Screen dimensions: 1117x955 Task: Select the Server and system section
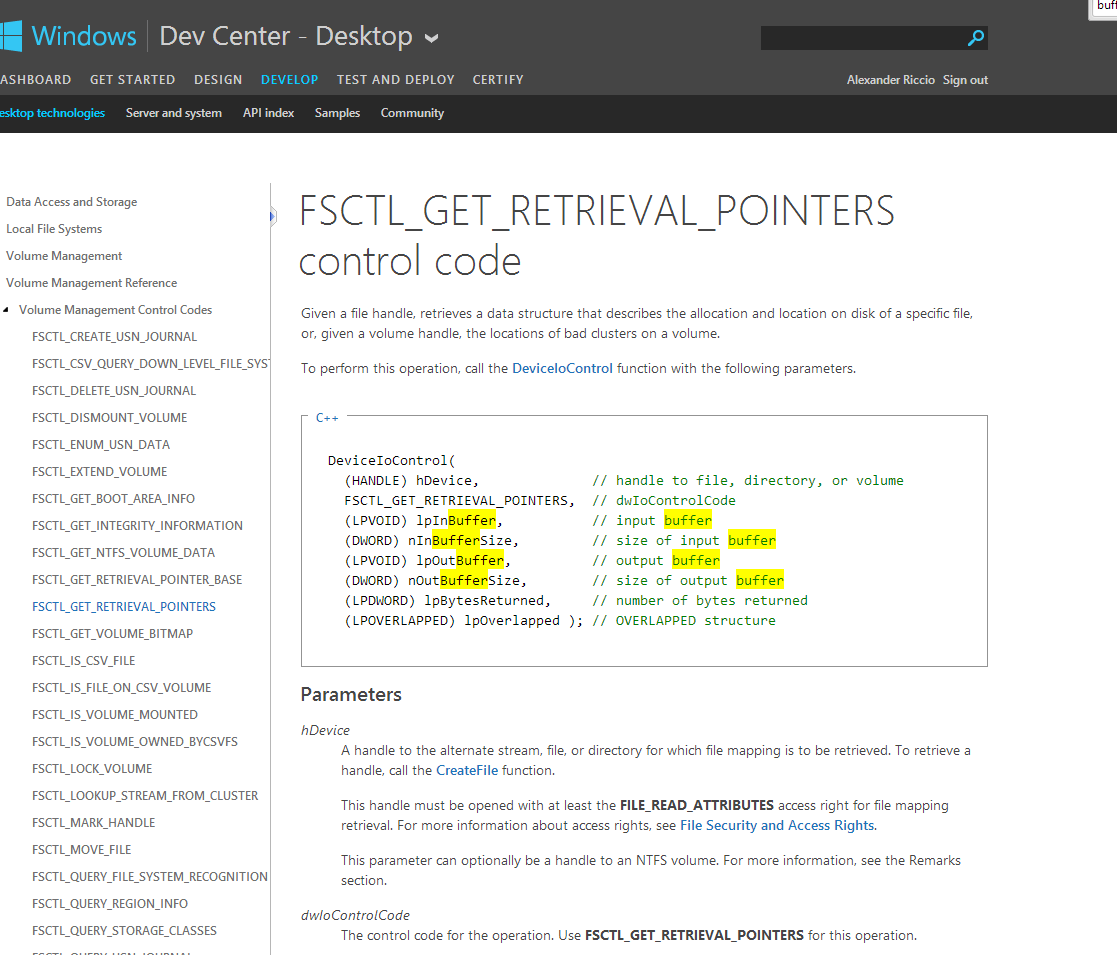click(x=173, y=113)
